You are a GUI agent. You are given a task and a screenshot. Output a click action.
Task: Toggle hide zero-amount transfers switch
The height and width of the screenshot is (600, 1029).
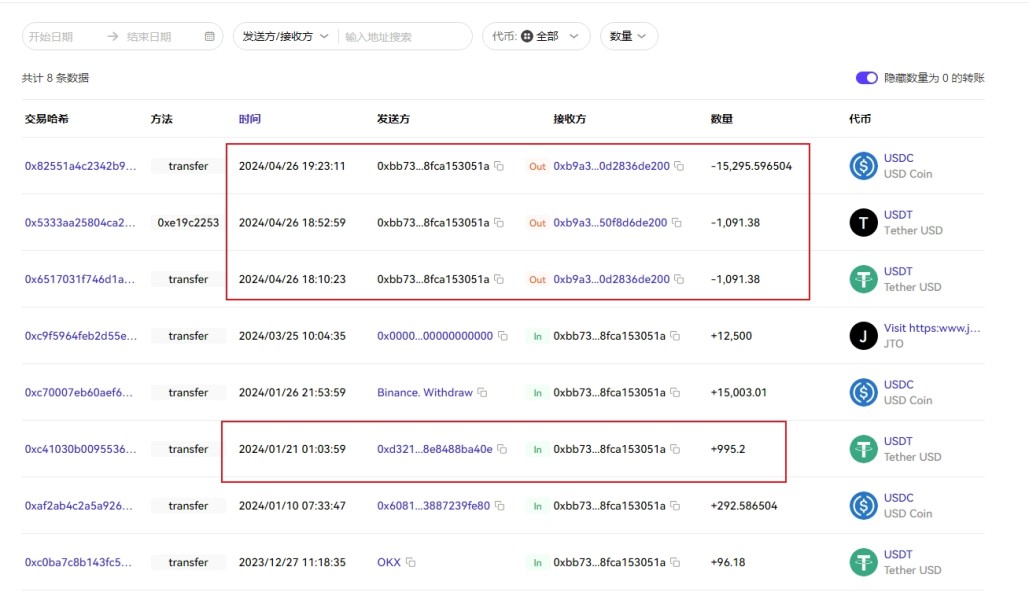pyautogui.click(x=866, y=78)
